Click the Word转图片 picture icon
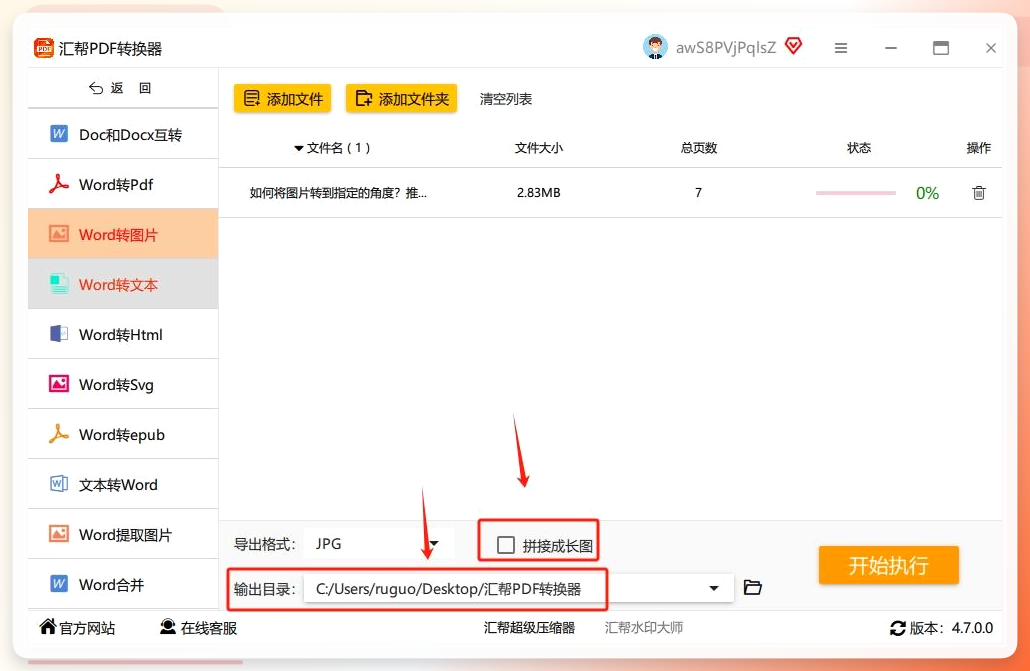This screenshot has height=671, width=1030. point(59,234)
